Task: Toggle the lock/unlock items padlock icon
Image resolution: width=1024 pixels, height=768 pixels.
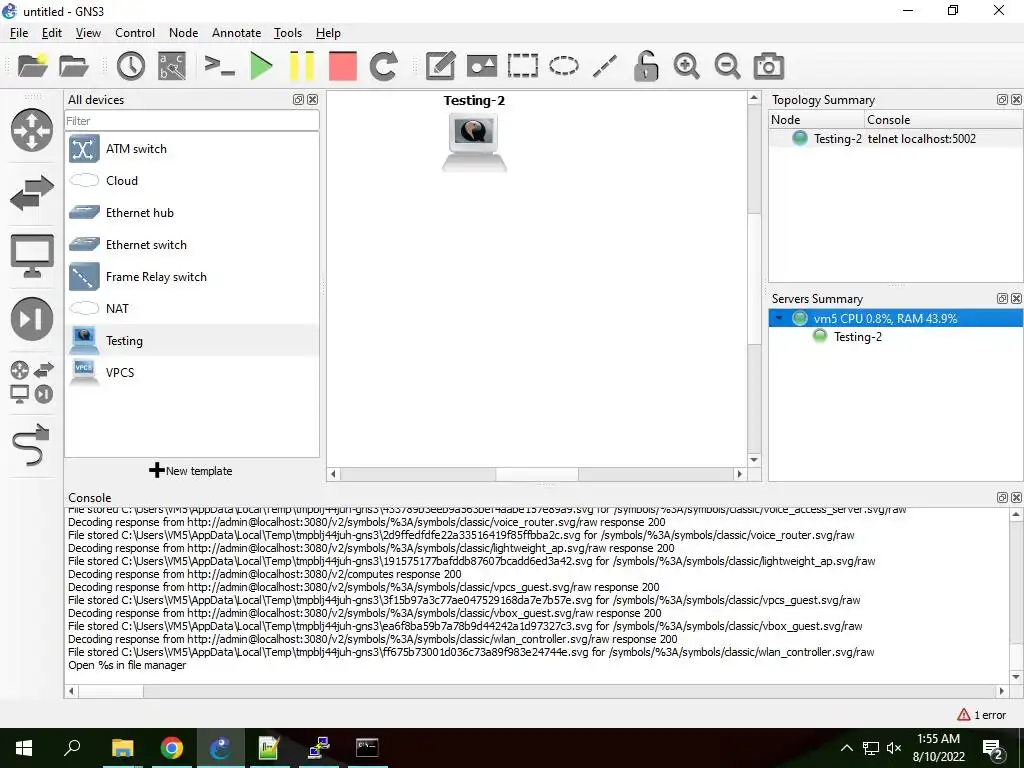Action: [x=645, y=66]
